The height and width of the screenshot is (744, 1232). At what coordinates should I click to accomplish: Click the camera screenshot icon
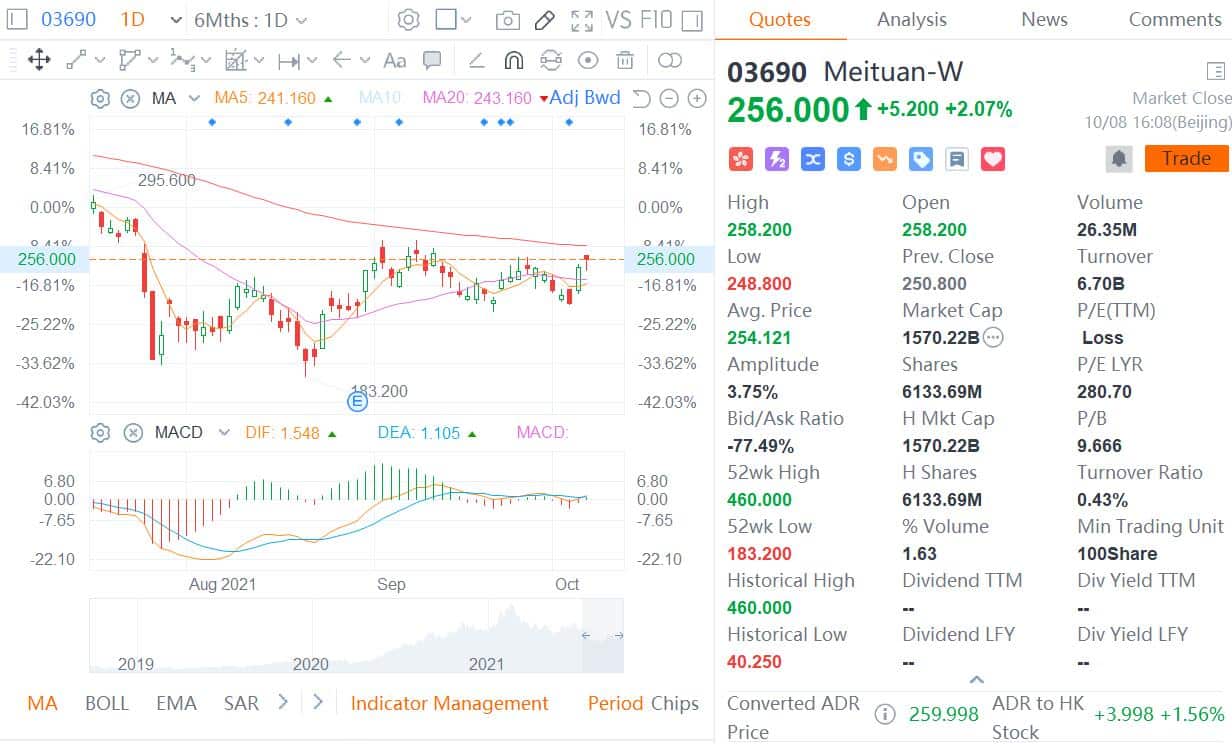click(x=508, y=20)
